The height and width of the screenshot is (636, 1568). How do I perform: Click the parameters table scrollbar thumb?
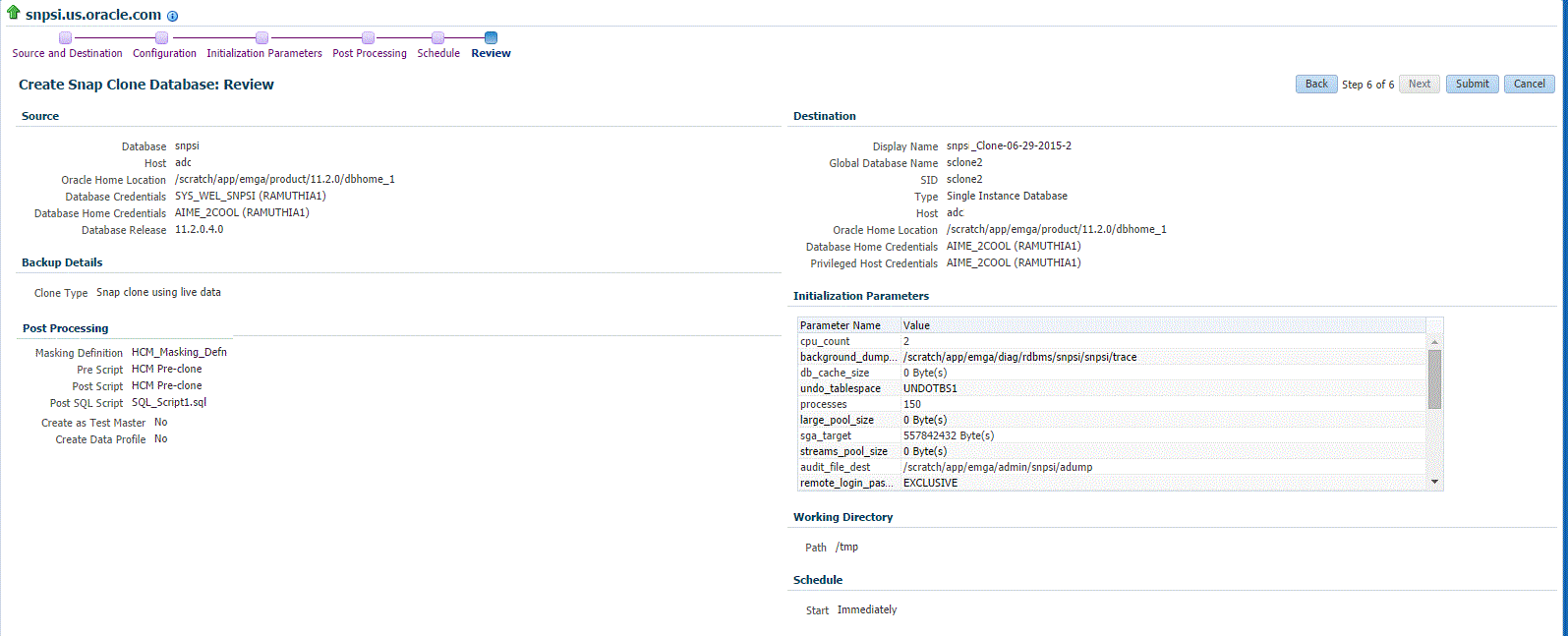click(1434, 378)
